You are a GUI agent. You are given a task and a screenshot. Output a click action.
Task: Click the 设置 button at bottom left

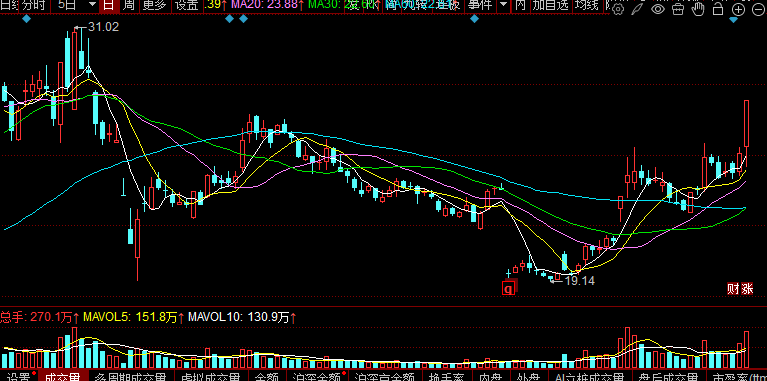pos(20,377)
